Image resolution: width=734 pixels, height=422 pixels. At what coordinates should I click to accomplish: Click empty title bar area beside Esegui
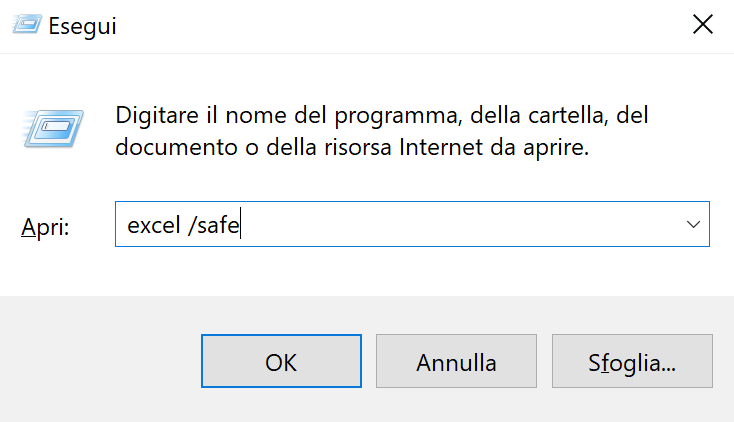click(x=400, y=26)
